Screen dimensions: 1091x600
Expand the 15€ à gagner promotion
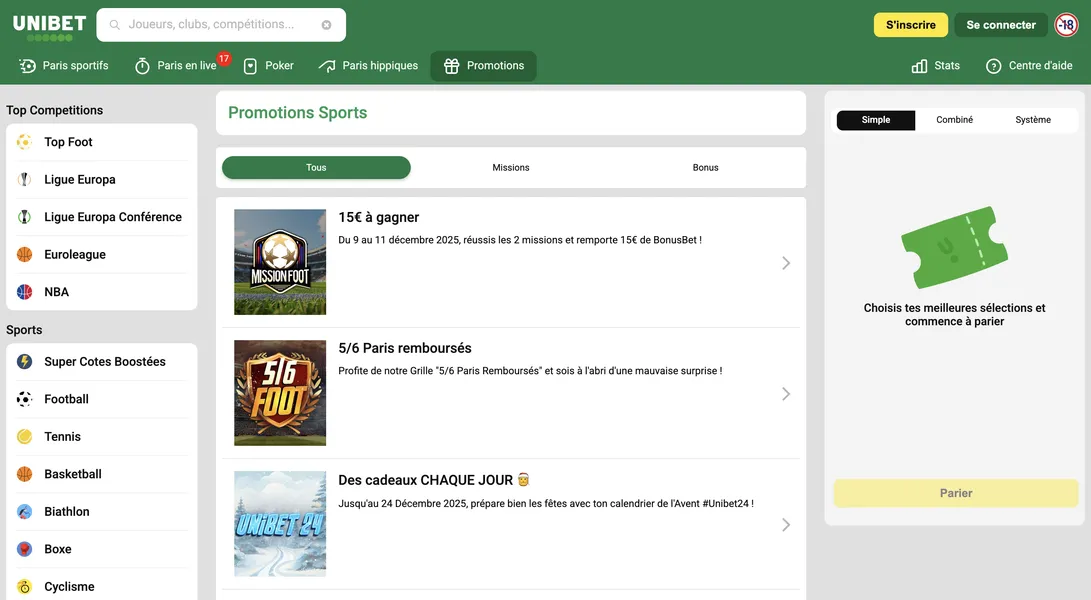(x=786, y=262)
